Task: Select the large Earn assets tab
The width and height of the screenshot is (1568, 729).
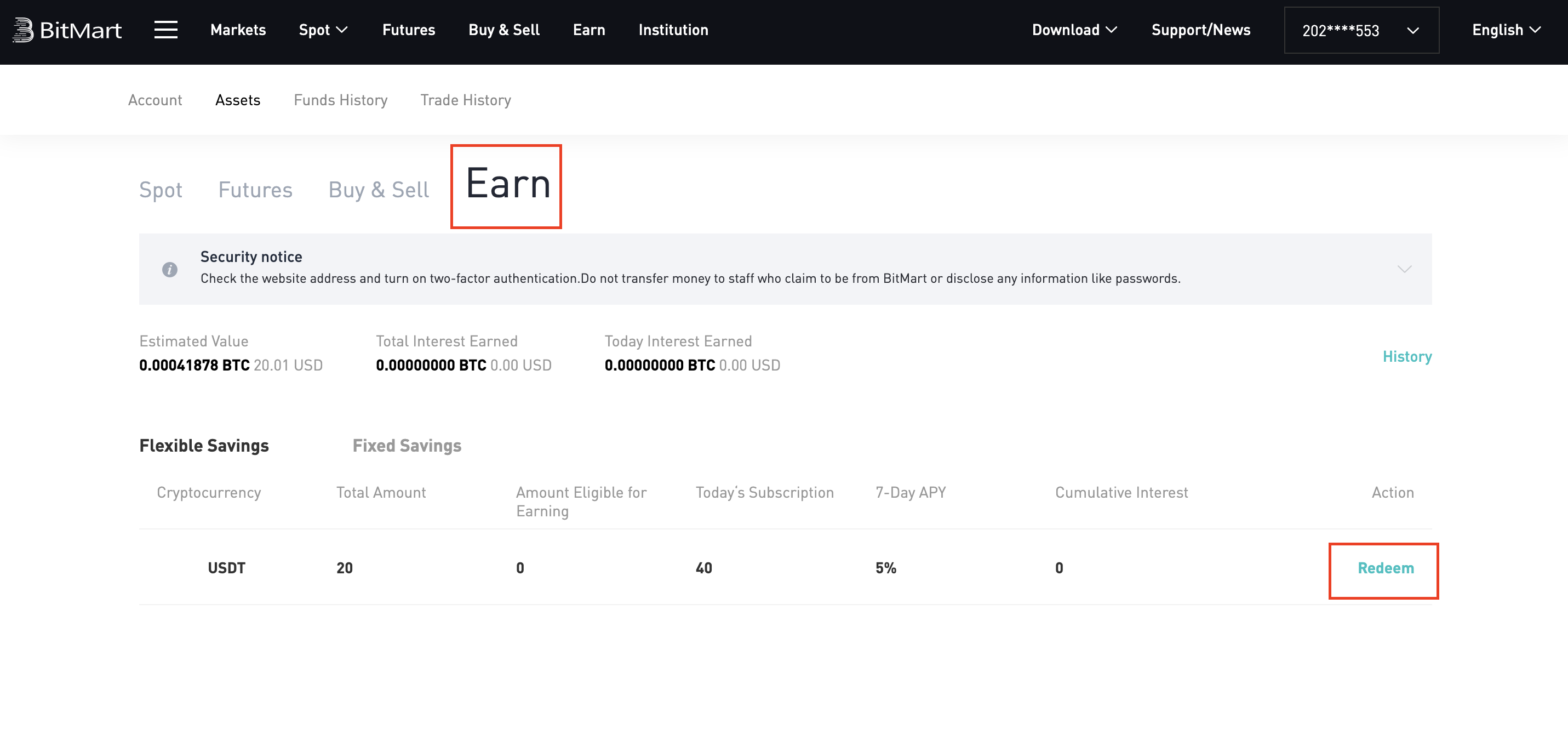Action: [508, 184]
